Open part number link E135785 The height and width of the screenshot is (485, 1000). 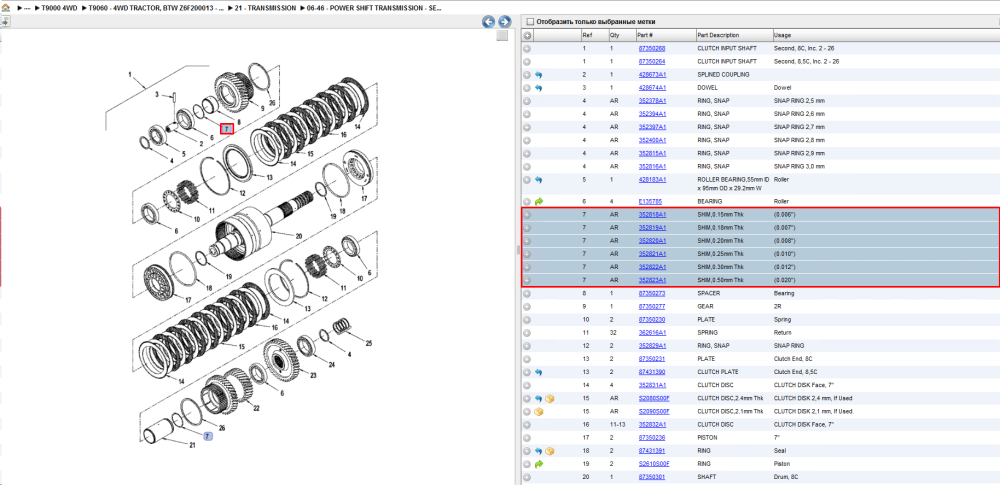coord(650,202)
